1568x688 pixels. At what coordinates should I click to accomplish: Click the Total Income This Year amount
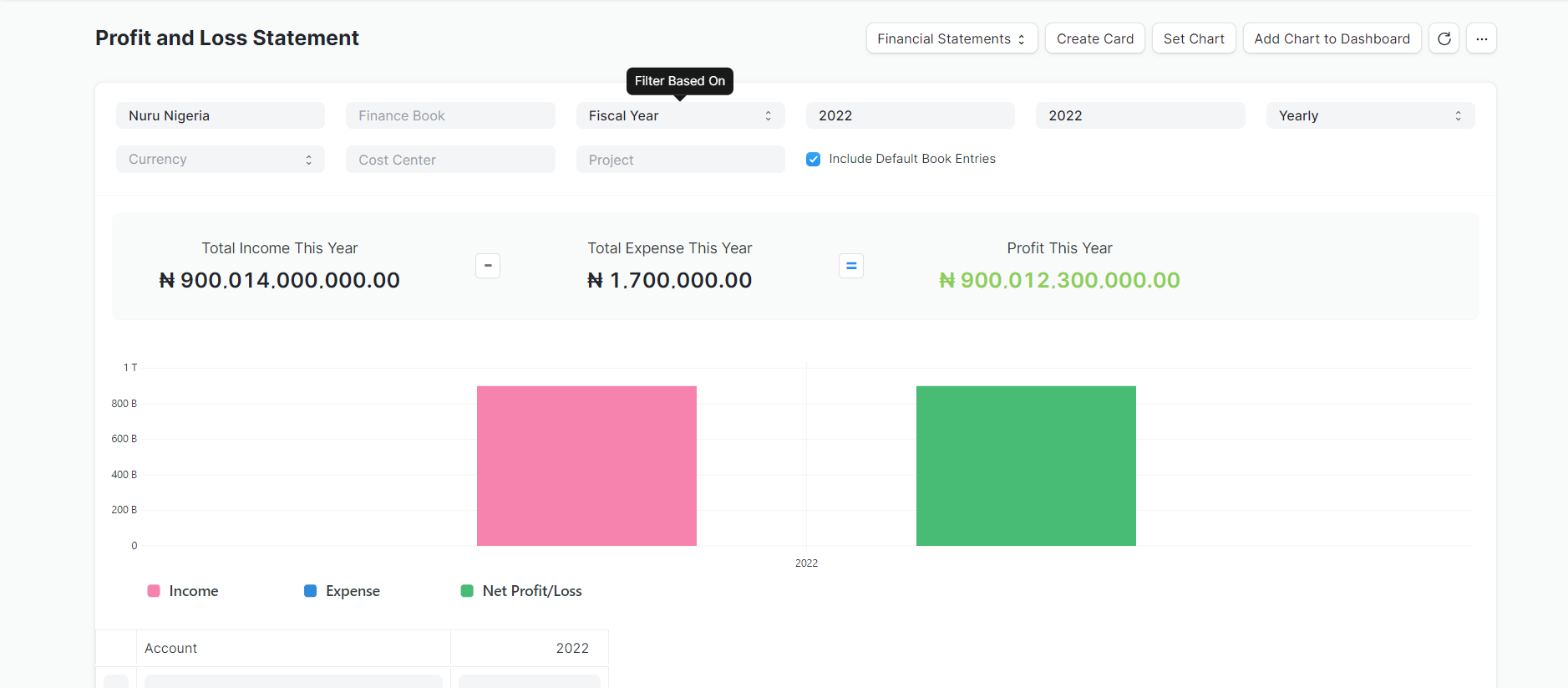point(279,280)
